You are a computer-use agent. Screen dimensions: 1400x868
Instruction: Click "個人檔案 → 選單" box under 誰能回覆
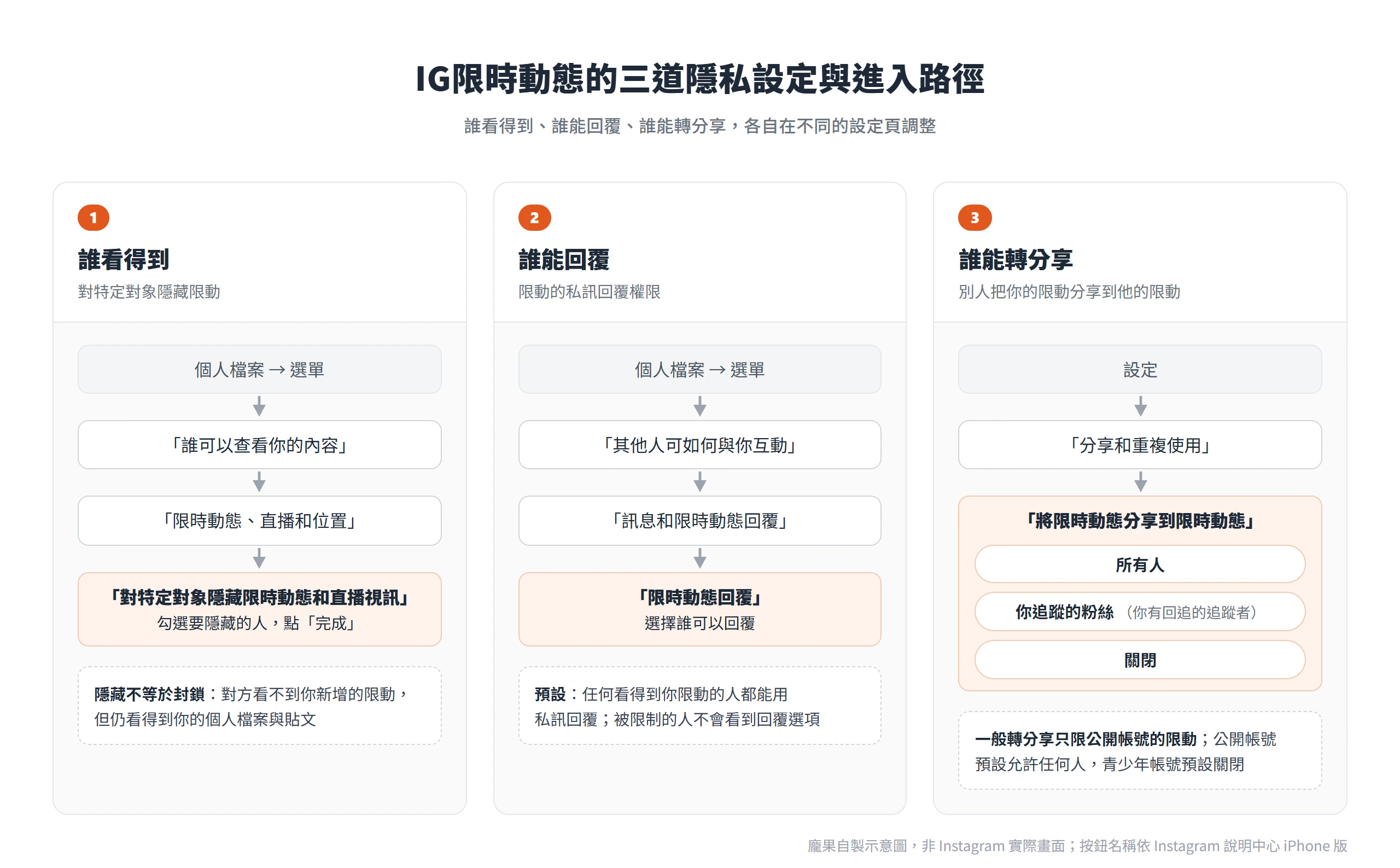699,369
